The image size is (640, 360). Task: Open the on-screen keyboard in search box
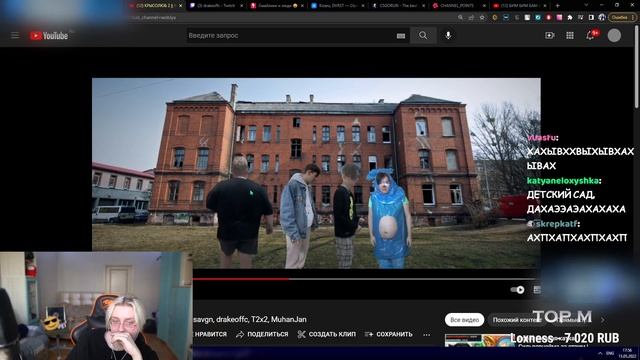pos(401,36)
